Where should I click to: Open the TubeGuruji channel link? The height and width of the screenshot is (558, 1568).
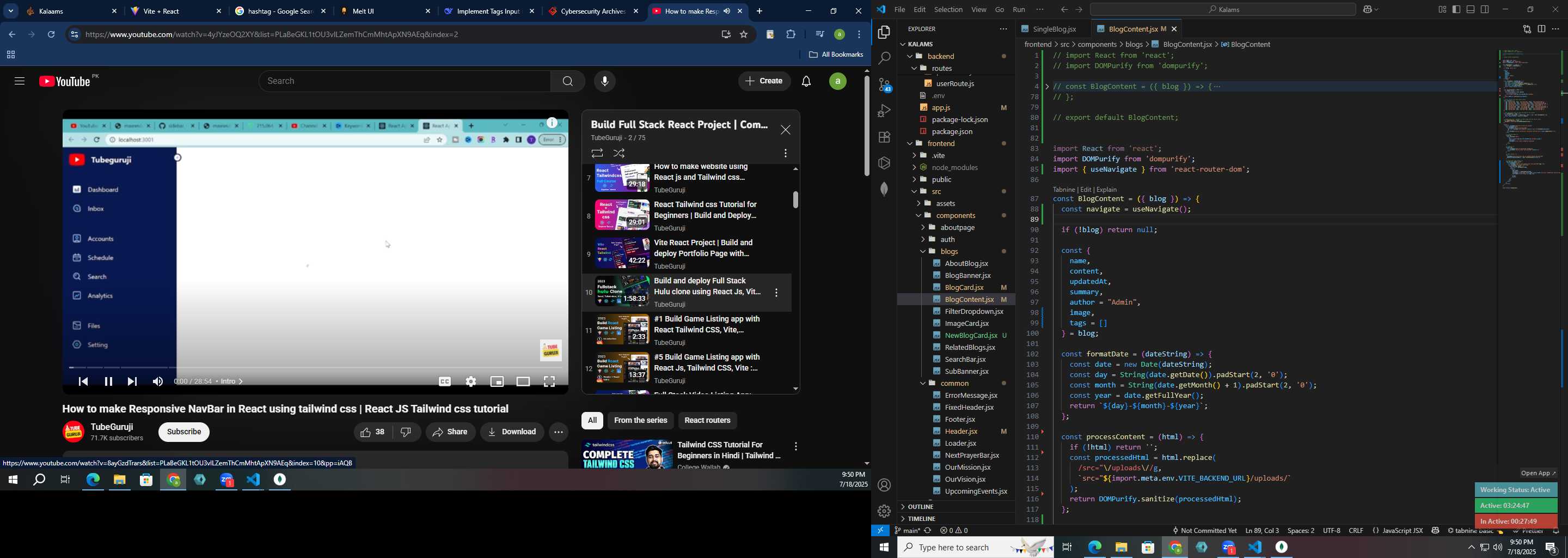pos(113,427)
